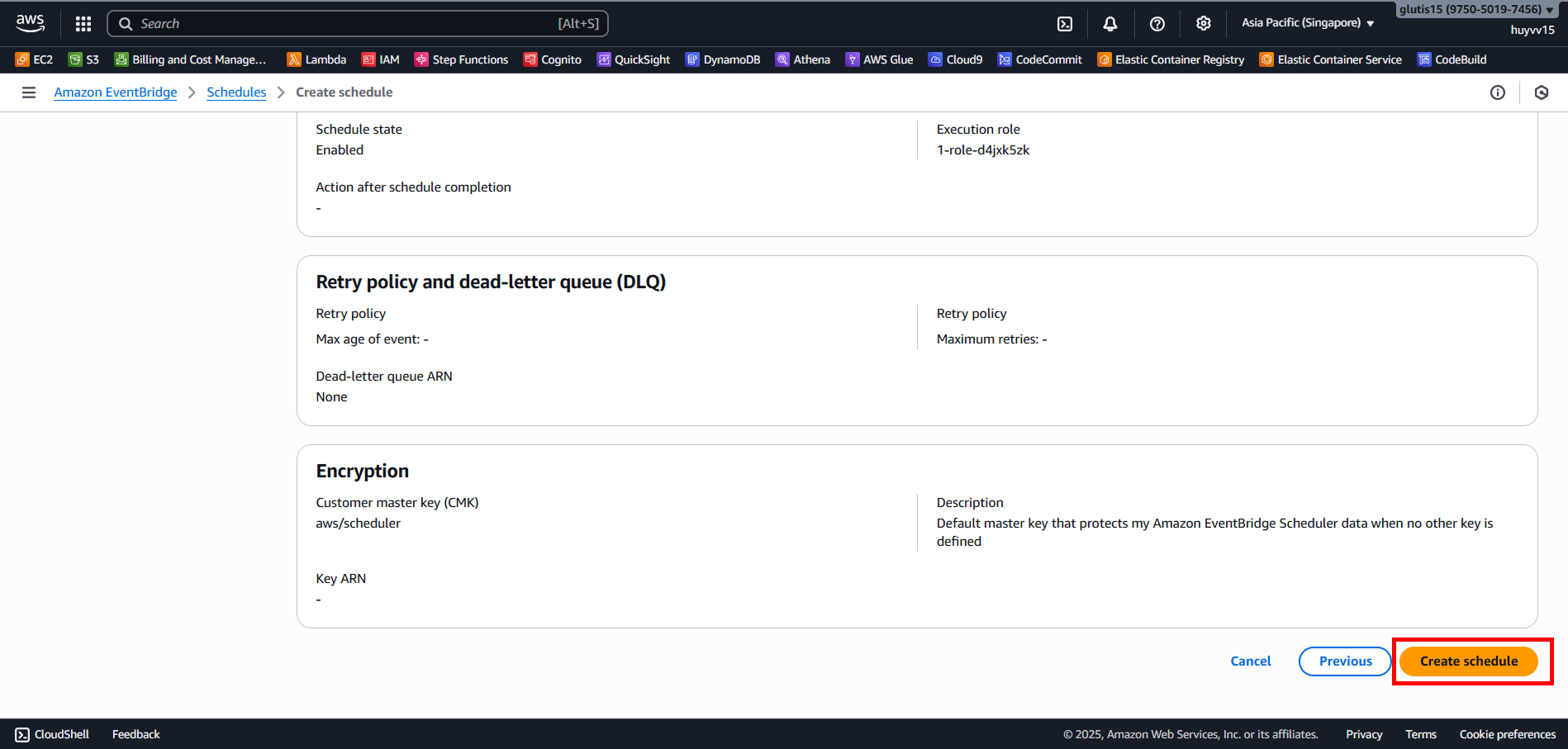Open Cookie preferences in the footer
Image resolution: width=1568 pixels, height=749 pixels.
(1507, 734)
